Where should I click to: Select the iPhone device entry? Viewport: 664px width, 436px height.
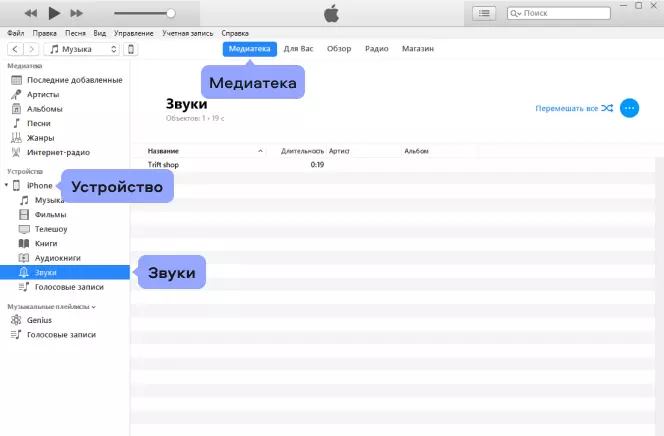pyautogui.click(x=33, y=185)
